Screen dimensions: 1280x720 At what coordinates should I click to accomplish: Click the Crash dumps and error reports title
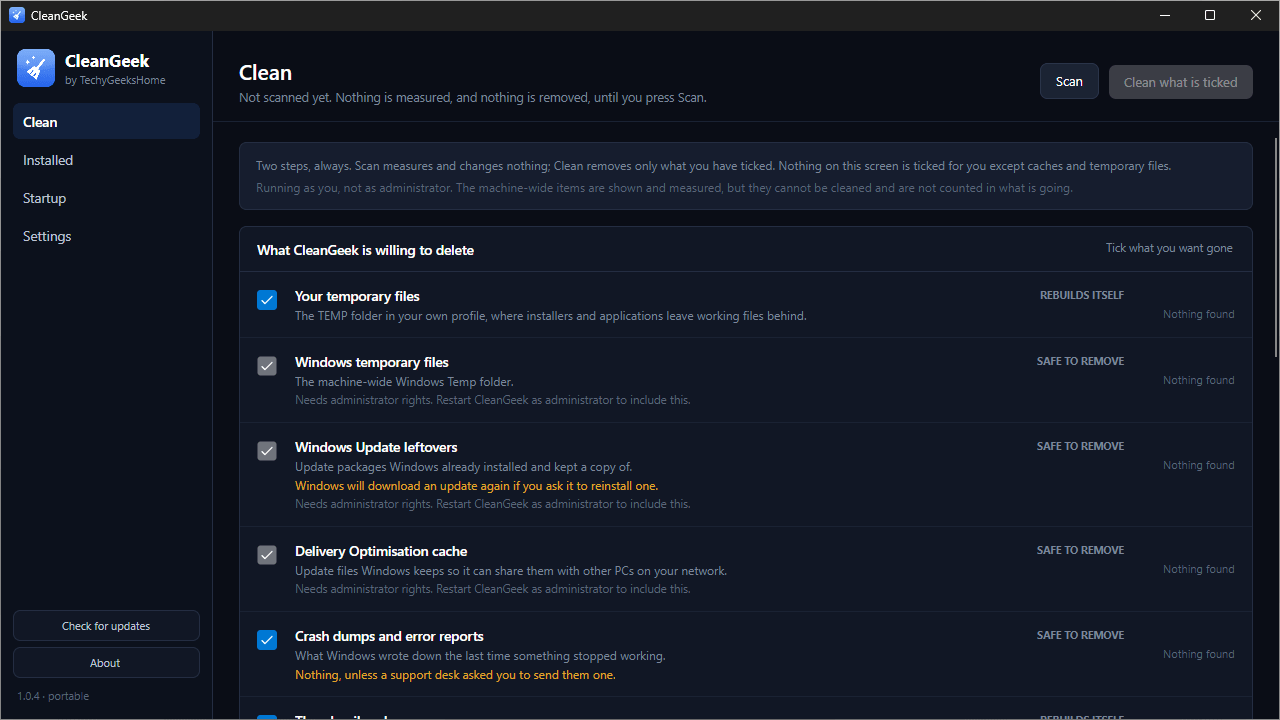click(389, 636)
